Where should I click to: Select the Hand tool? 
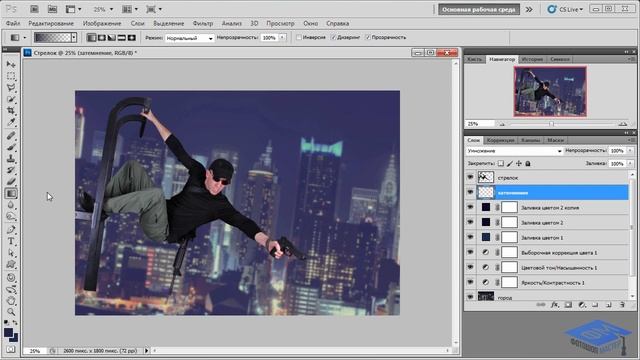11,301
